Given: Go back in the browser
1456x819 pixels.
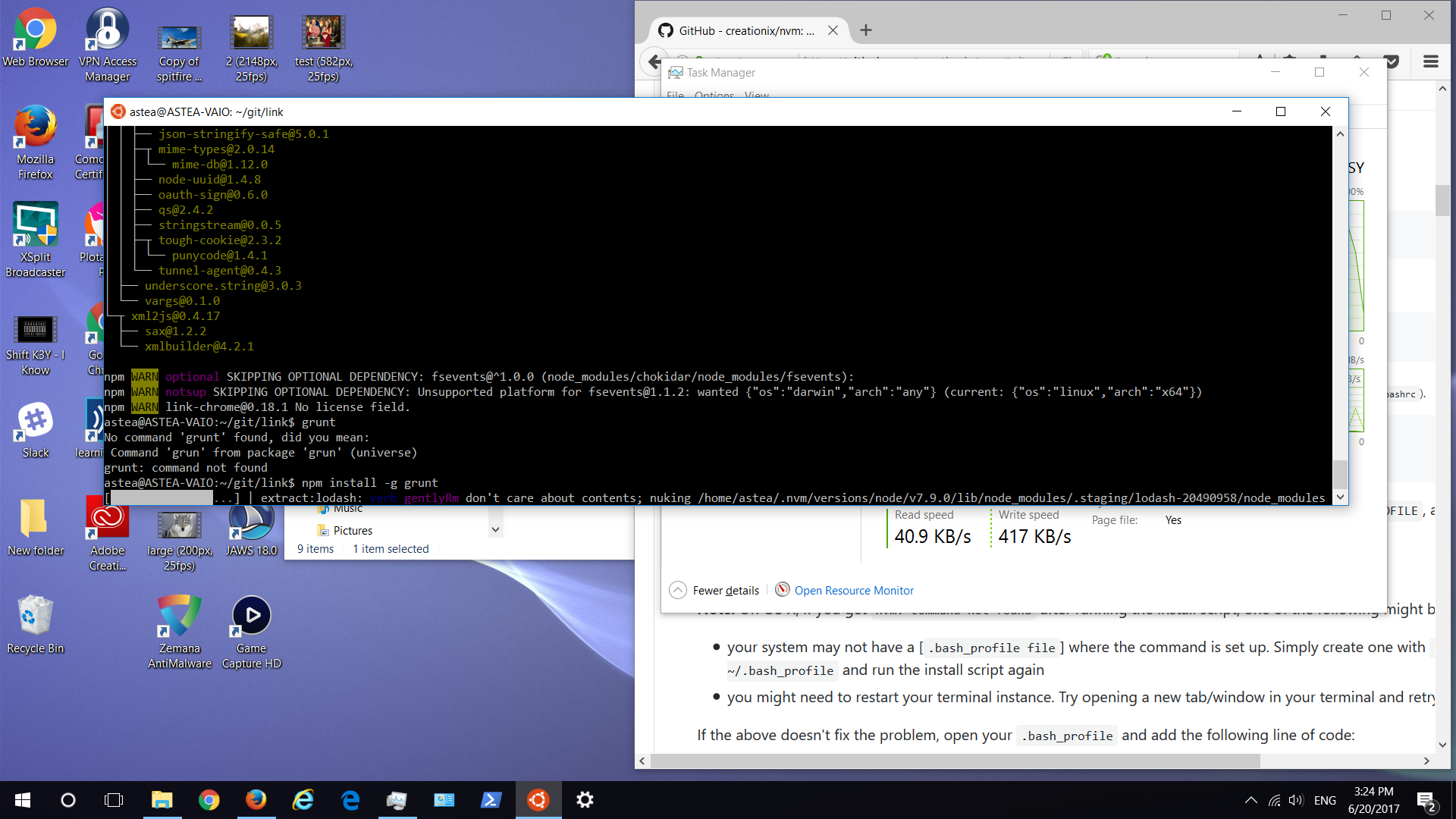Looking at the screenshot, I should (x=654, y=61).
